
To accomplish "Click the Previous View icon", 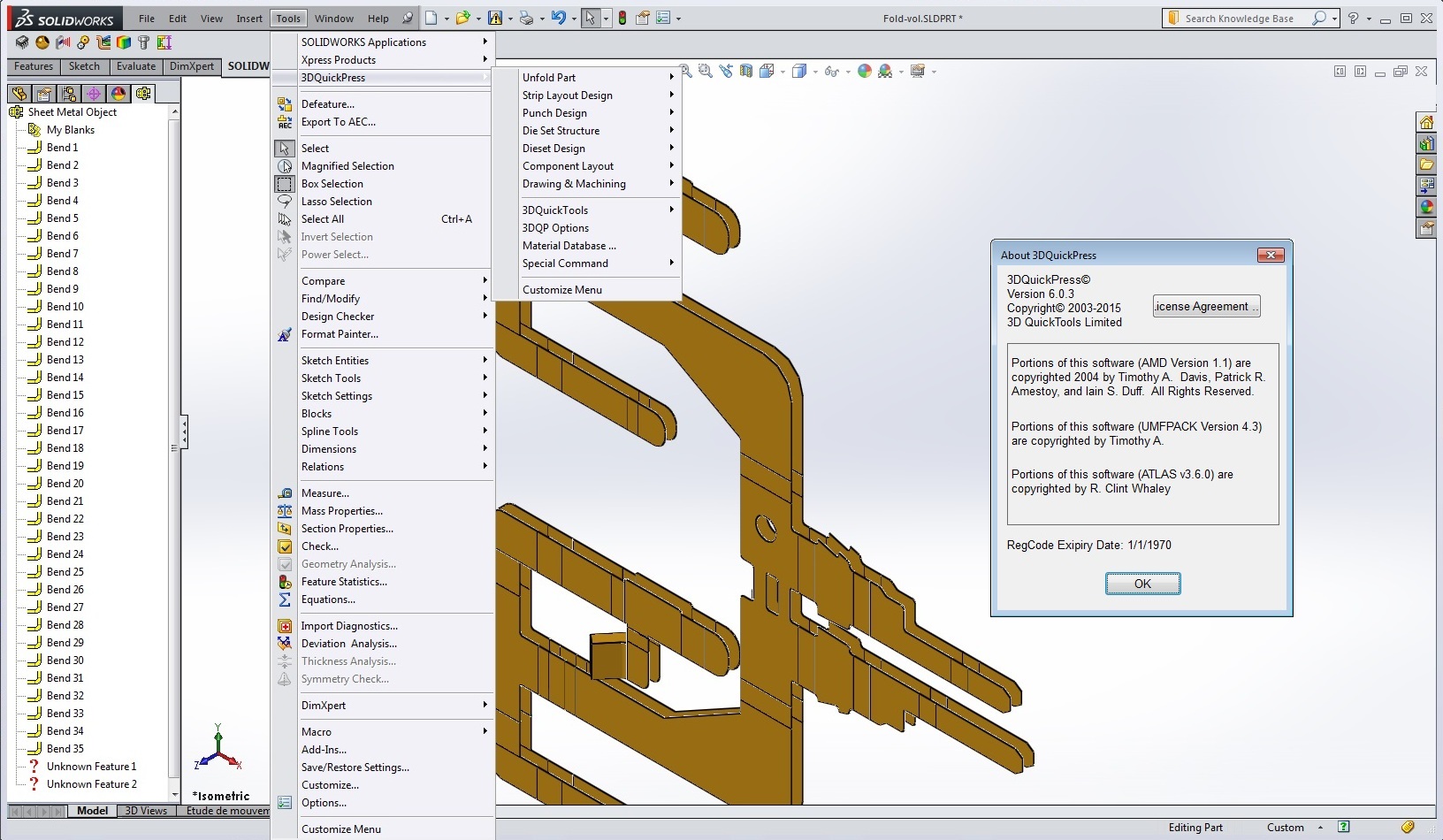I will click(x=726, y=71).
